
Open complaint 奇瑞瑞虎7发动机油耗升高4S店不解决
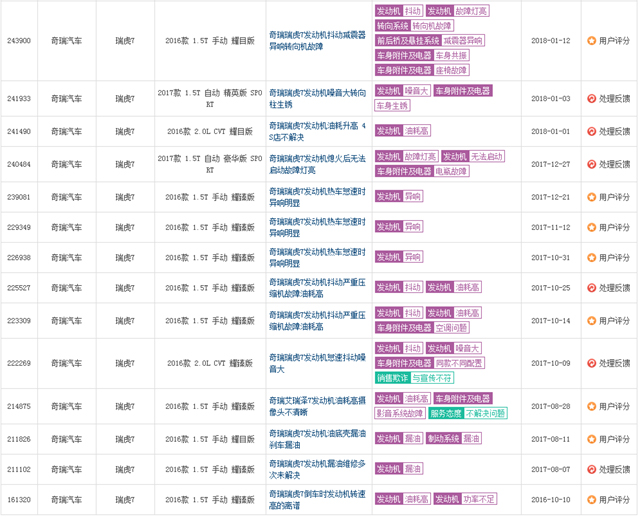(x=317, y=131)
